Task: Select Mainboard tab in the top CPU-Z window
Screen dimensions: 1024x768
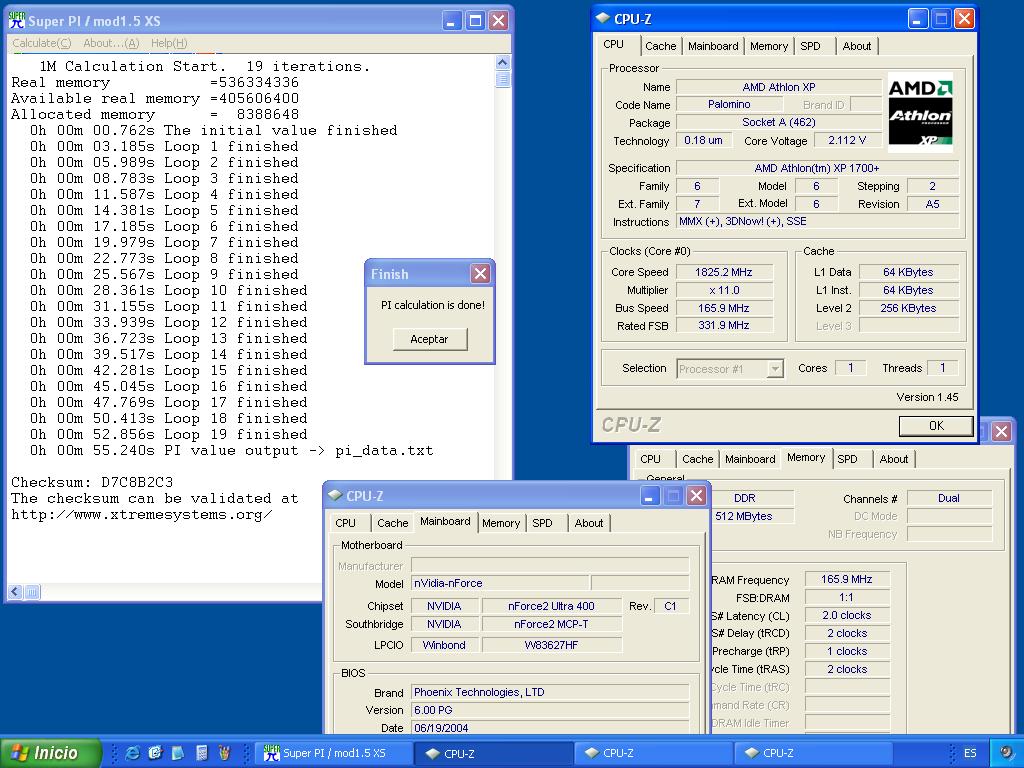Action: point(712,46)
